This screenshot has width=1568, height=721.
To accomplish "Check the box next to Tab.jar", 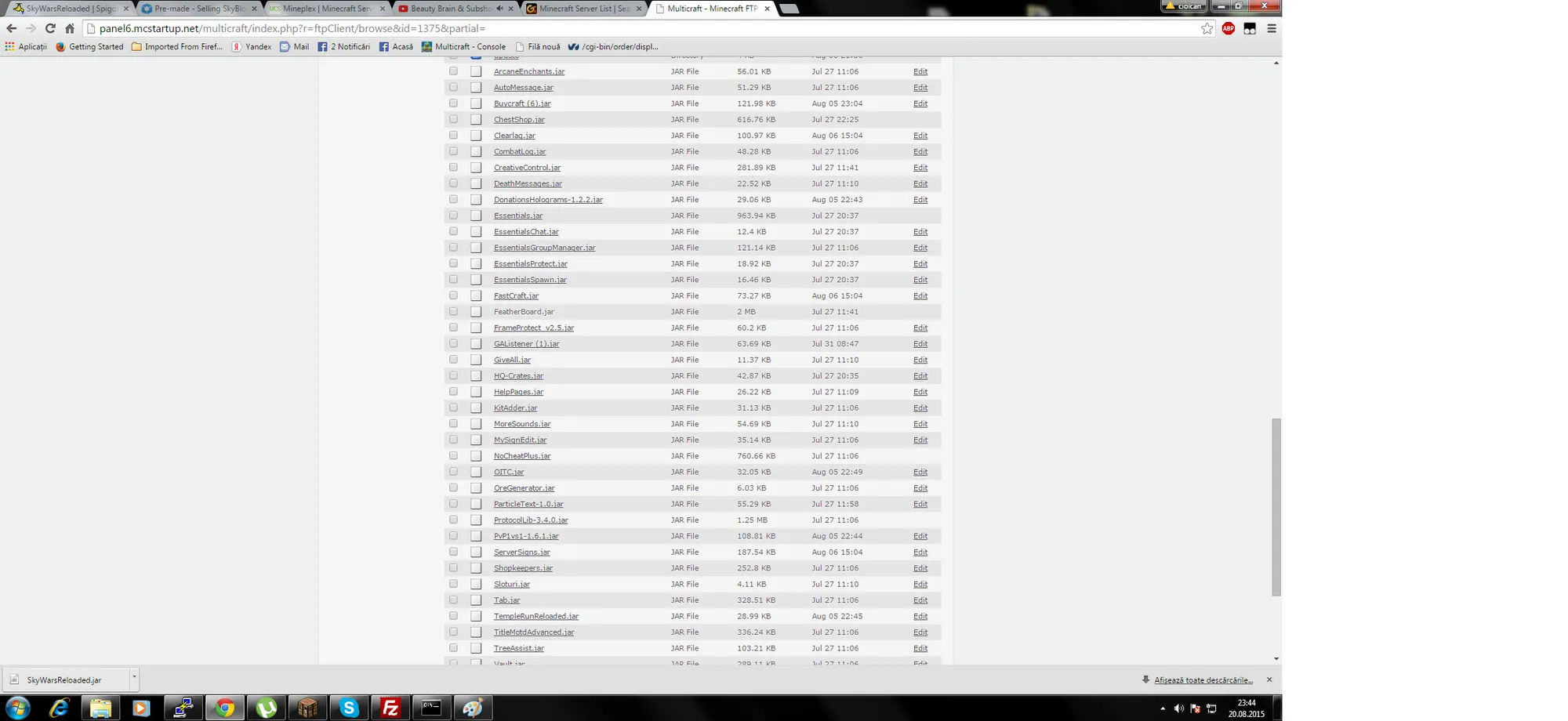I will (x=453, y=600).
